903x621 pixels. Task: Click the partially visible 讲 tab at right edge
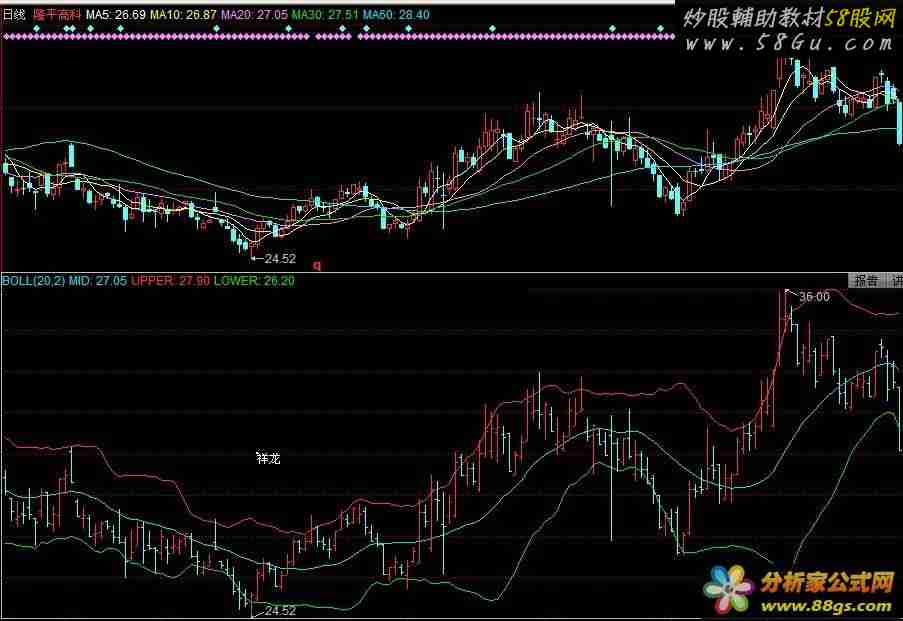[x=896, y=281]
